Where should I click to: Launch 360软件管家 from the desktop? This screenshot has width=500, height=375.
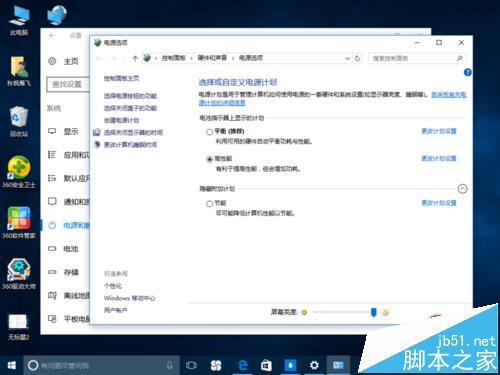tap(19, 223)
